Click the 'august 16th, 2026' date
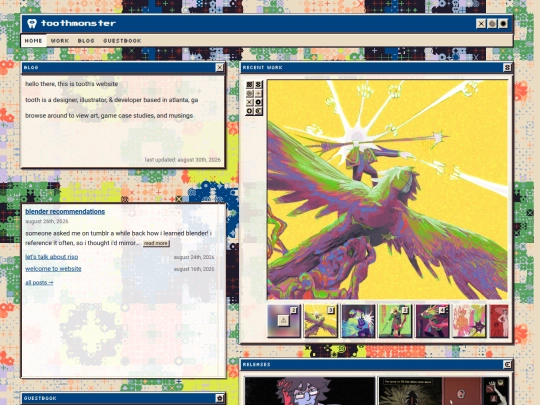 (x=194, y=269)
